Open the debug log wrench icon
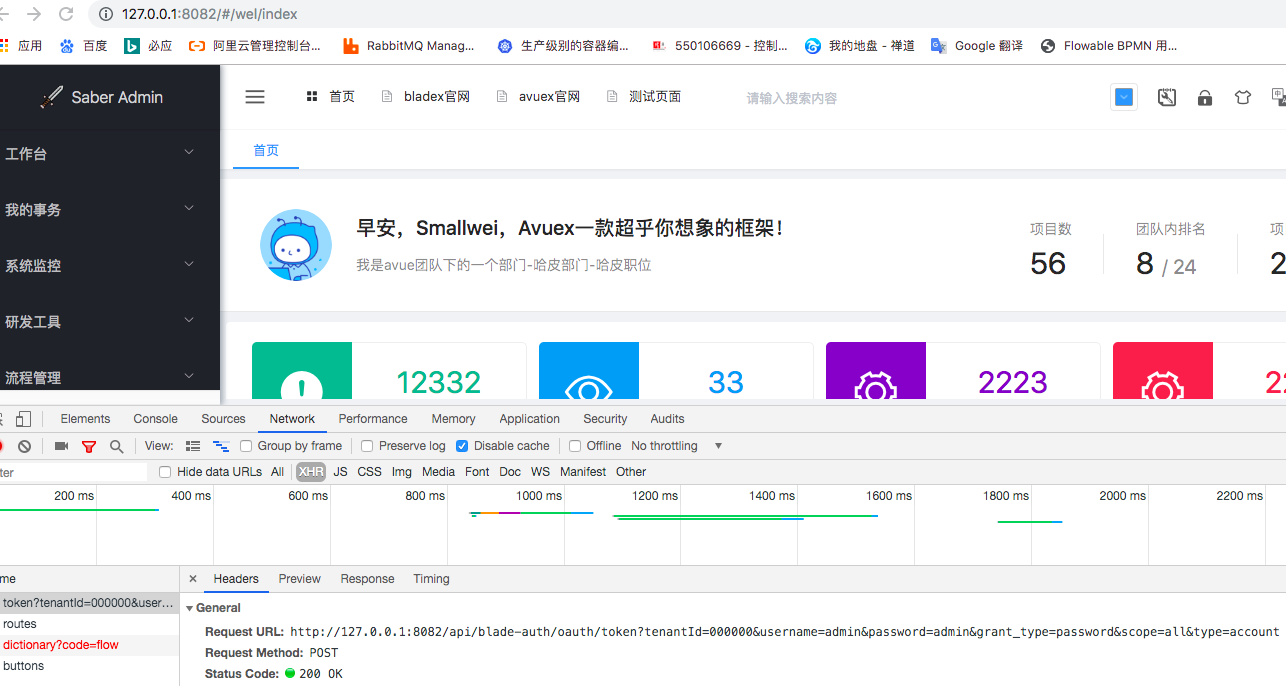 1167,97
